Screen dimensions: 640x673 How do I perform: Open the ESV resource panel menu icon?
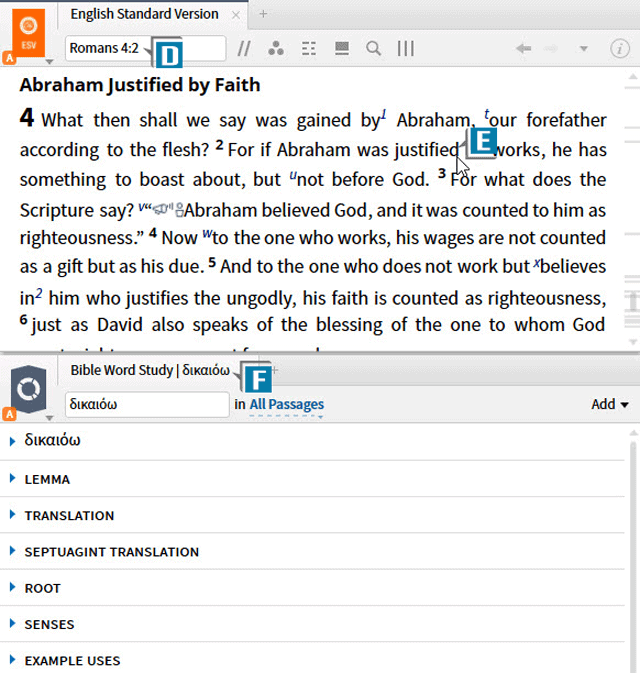28,33
